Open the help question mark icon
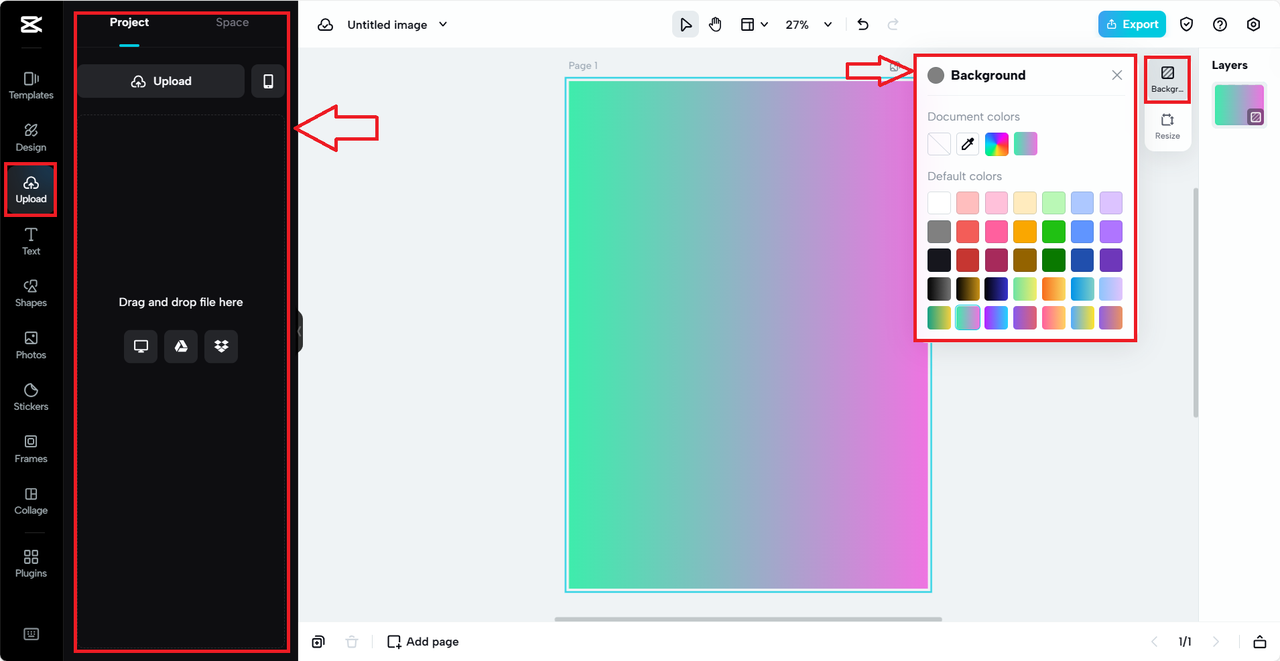The image size is (1280, 661). click(x=1220, y=25)
